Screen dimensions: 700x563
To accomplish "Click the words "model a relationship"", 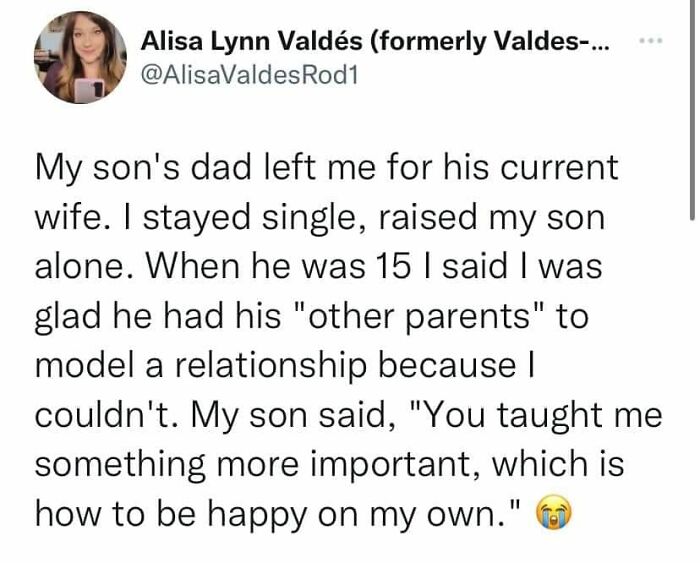I will (x=200, y=365).
